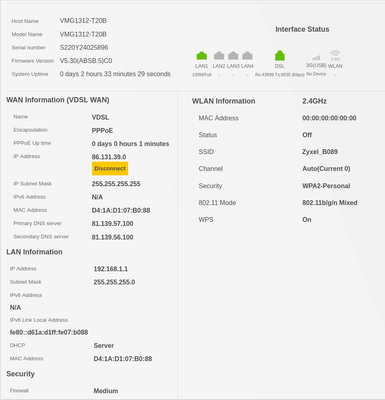Click the Firewall Medium value
The width and height of the screenshot is (385, 400).
tap(106, 391)
